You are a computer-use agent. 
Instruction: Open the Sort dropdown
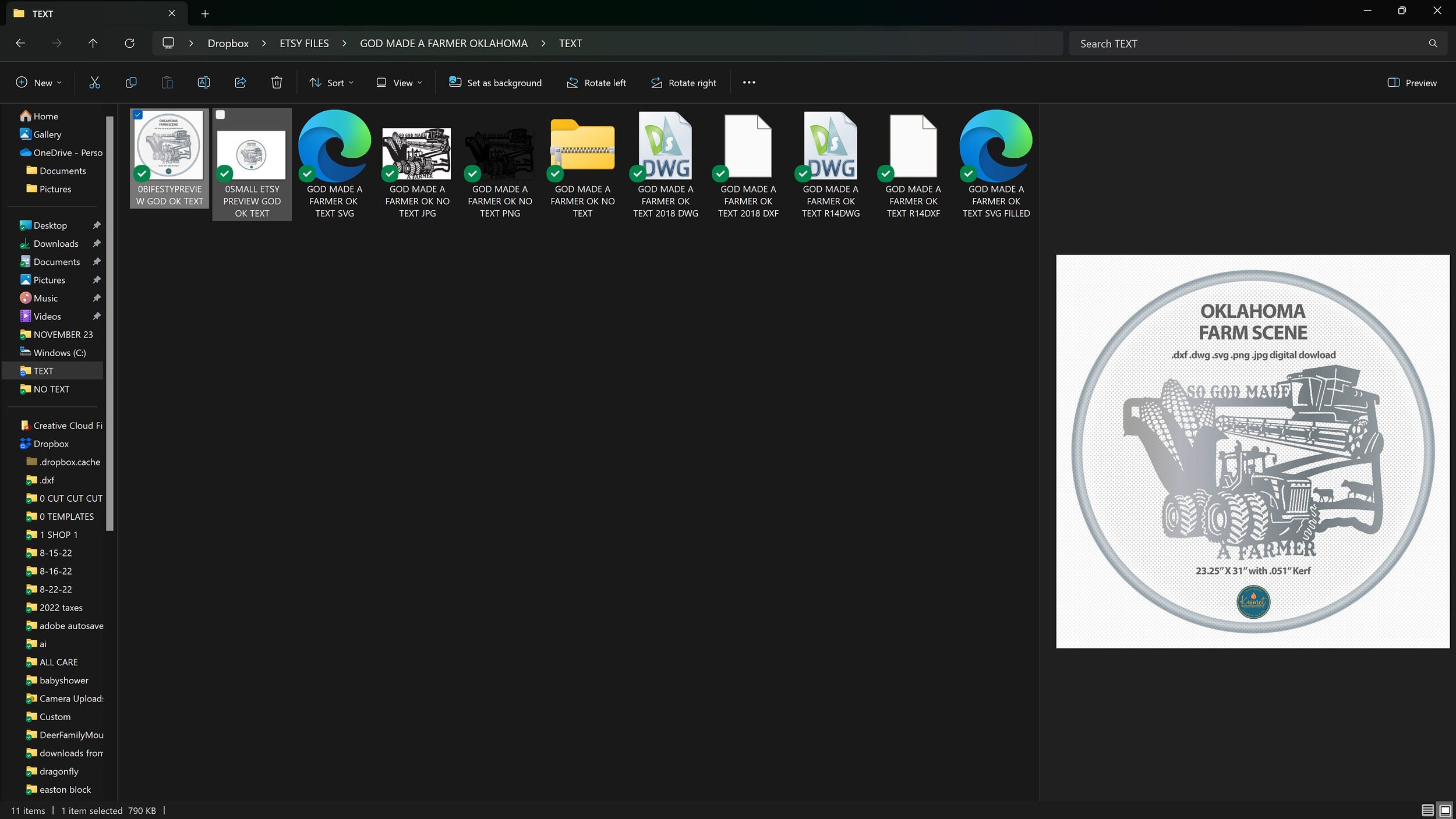331,83
